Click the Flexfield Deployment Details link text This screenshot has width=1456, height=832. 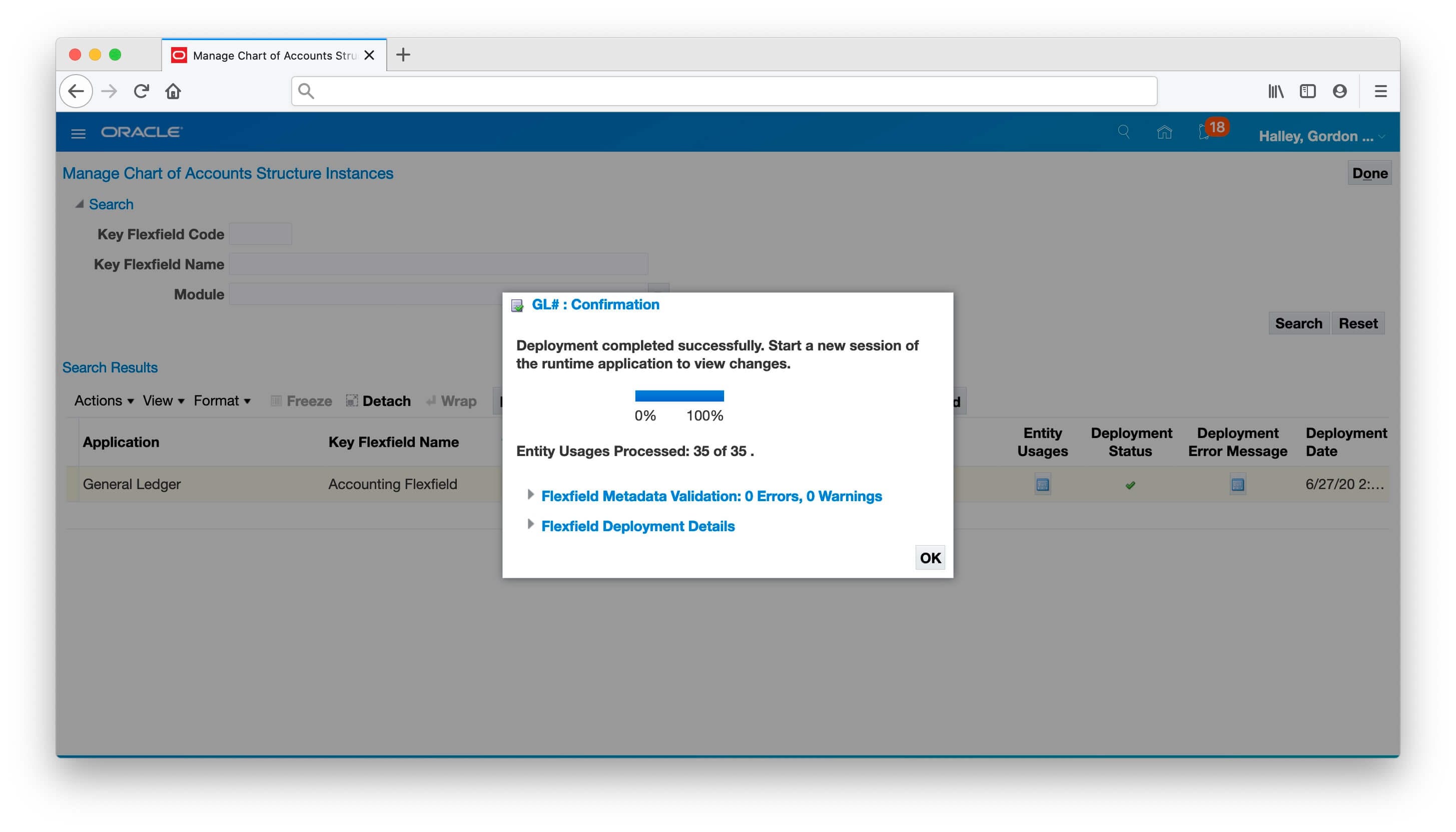pos(638,526)
